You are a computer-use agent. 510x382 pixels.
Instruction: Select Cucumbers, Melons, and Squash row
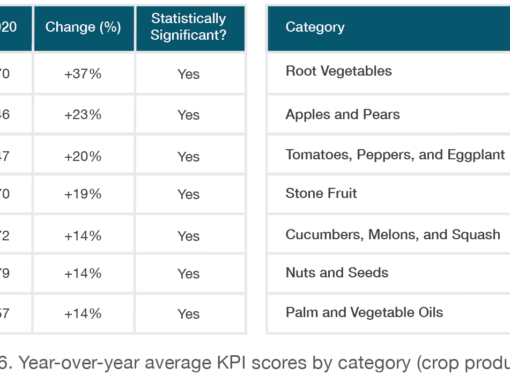[x=389, y=234]
